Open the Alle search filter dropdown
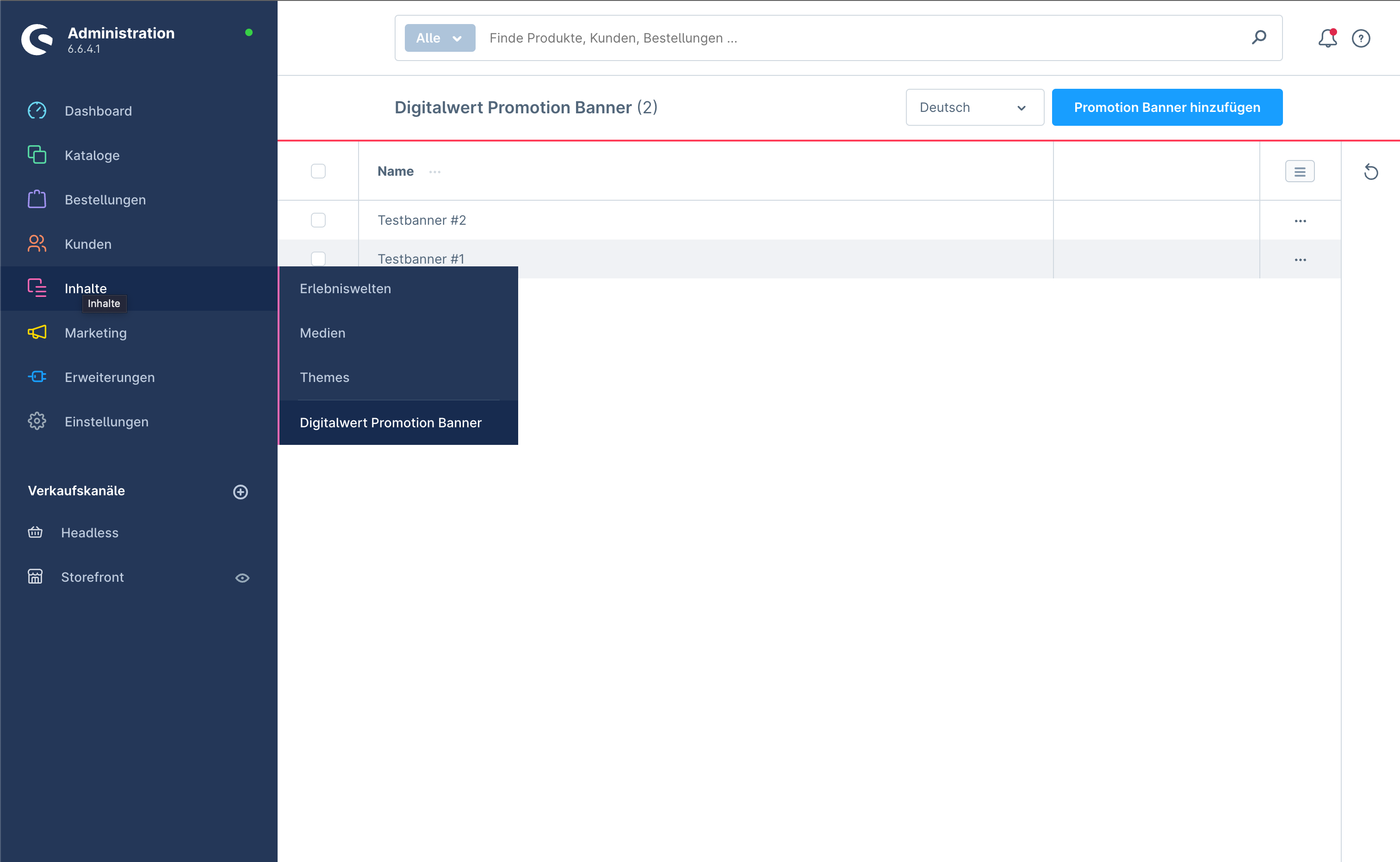Screen dimensions: 1400x862 click(440, 37)
